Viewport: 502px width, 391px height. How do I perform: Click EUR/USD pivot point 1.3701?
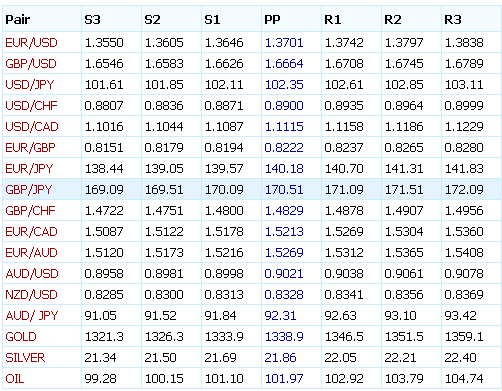coord(284,43)
